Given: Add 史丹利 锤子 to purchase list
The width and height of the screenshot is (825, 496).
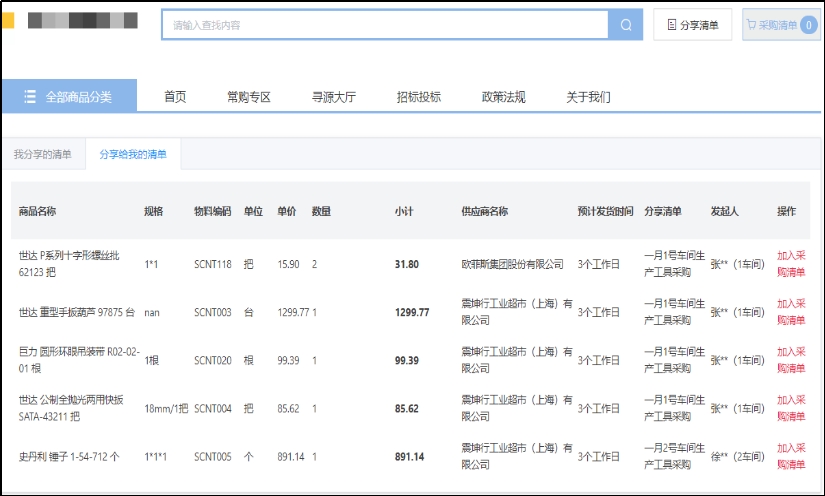Looking at the screenshot, I should tap(791, 456).
